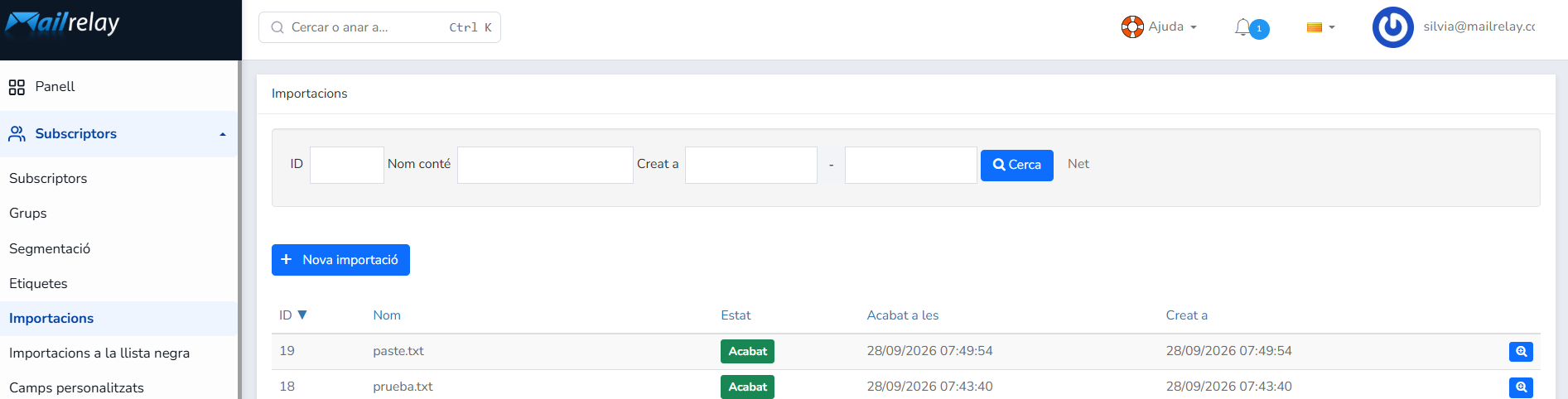Sort by Estat column header
The image size is (1568, 399).
(x=736, y=315)
